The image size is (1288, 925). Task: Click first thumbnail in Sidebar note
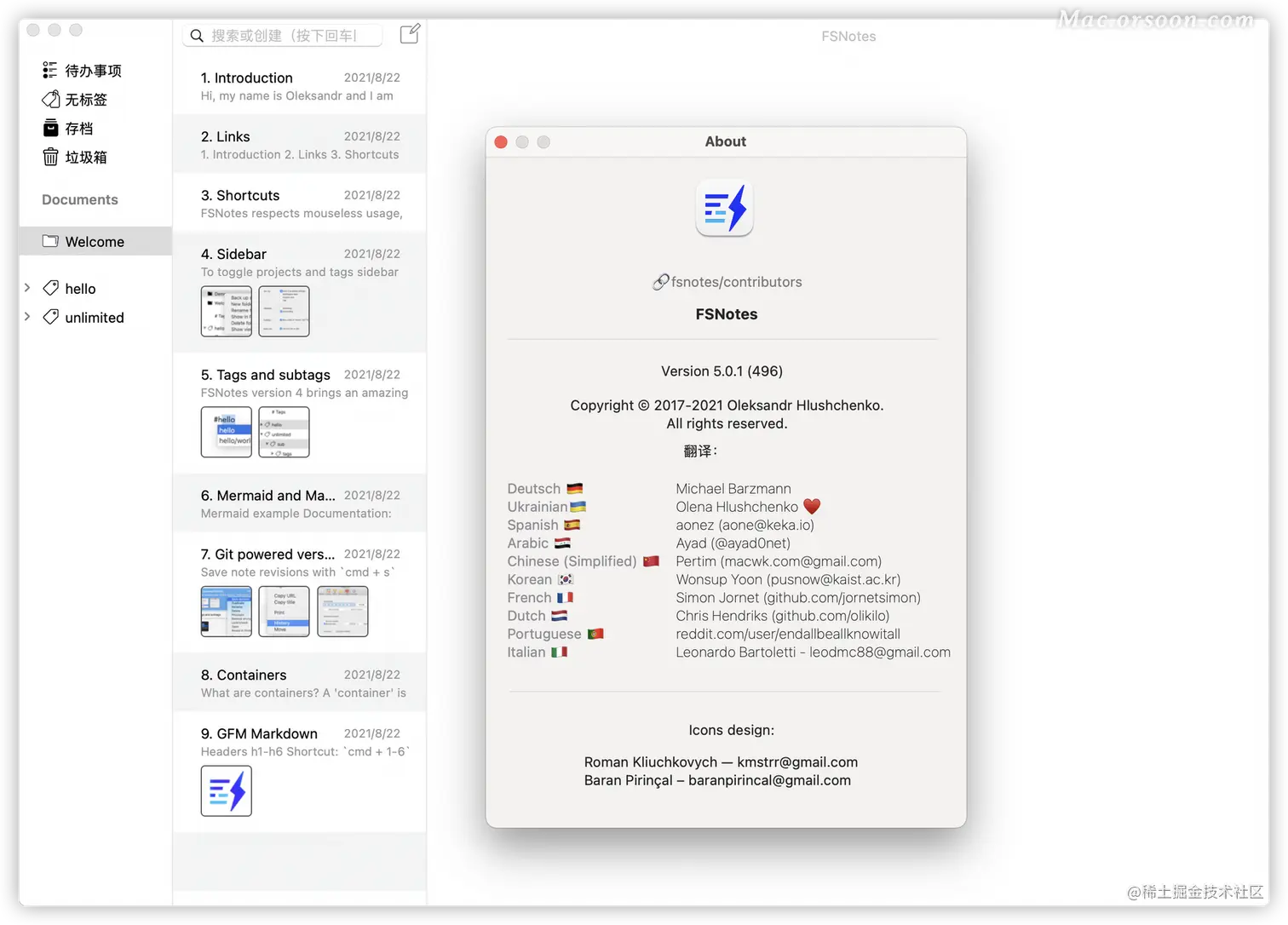(227, 312)
